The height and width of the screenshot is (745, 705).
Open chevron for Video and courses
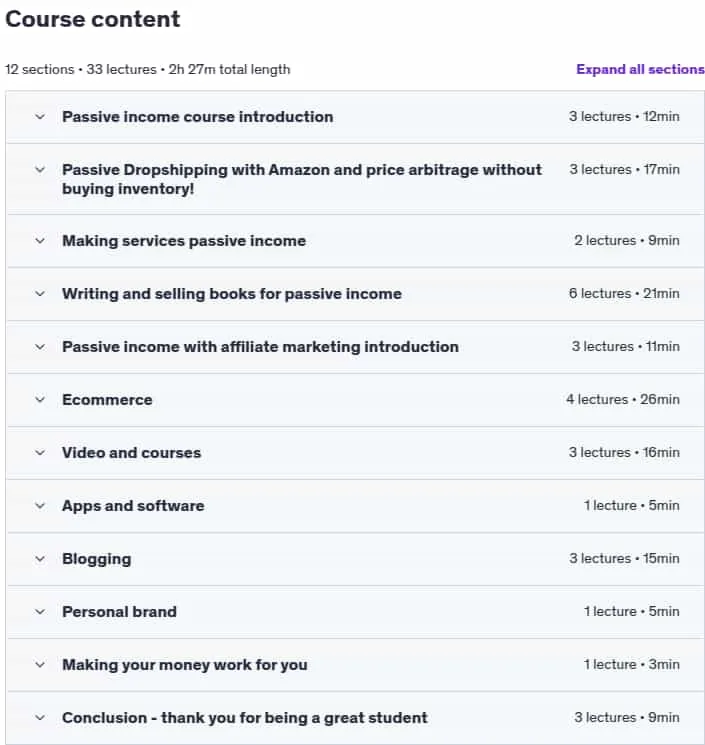[x=40, y=453]
